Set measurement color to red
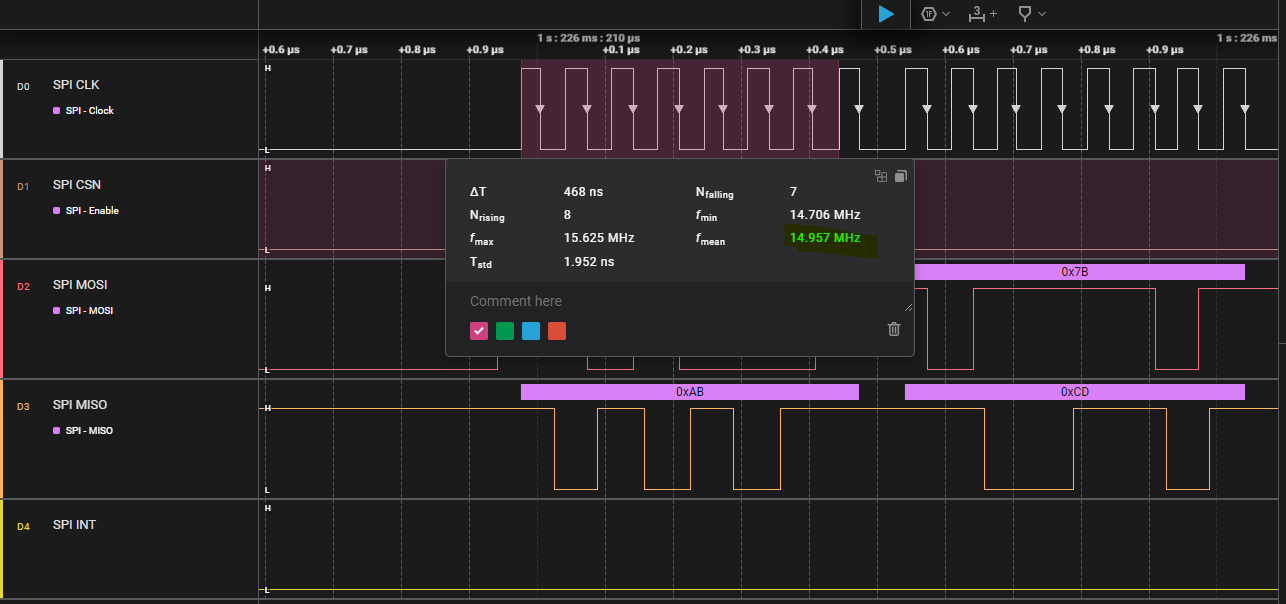The width and height of the screenshot is (1286, 604). [x=557, y=331]
